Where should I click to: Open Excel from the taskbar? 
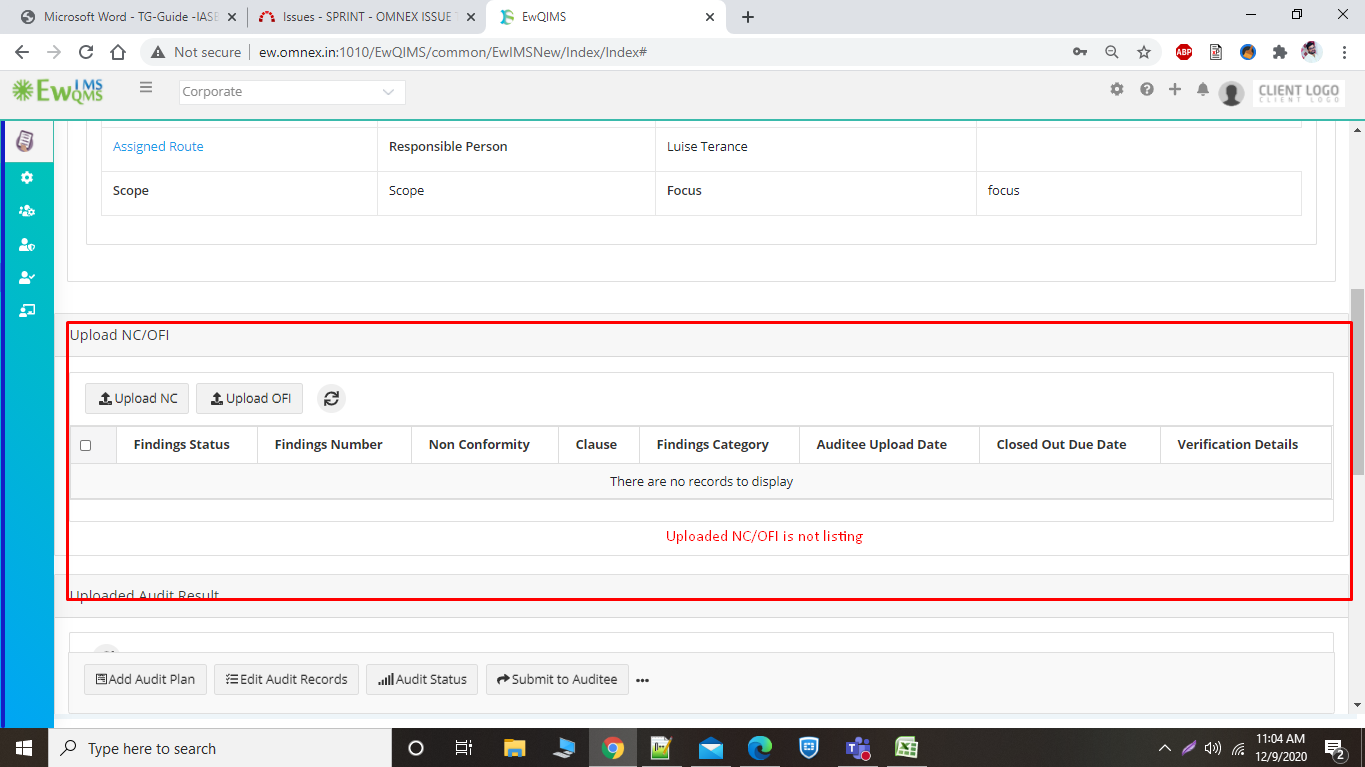[907, 748]
